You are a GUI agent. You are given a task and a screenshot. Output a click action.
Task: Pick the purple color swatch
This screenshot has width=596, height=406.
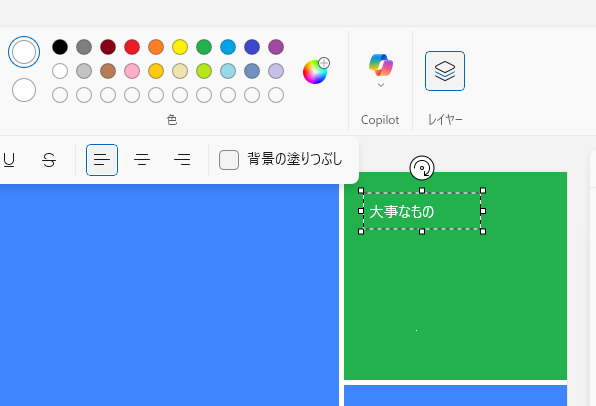(x=276, y=47)
